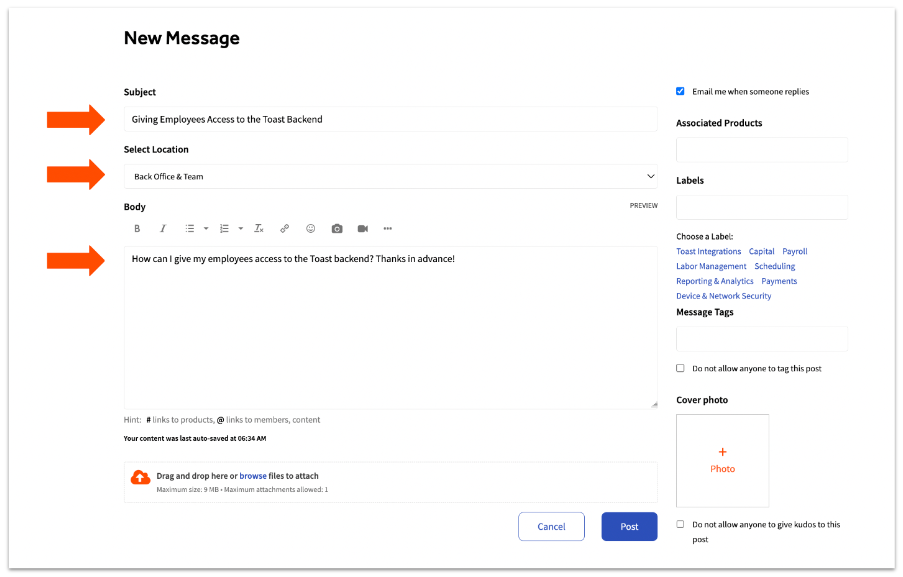903x577 pixels.
Task: Clear text formatting in the editor
Action: click(x=259, y=229)
